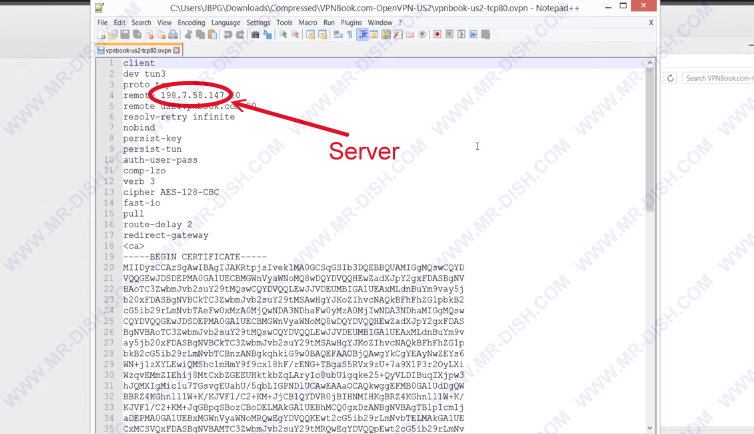Cut the selection using the scissors icon
The width and height of the screenshot is (754, 434).
point(188,35)
